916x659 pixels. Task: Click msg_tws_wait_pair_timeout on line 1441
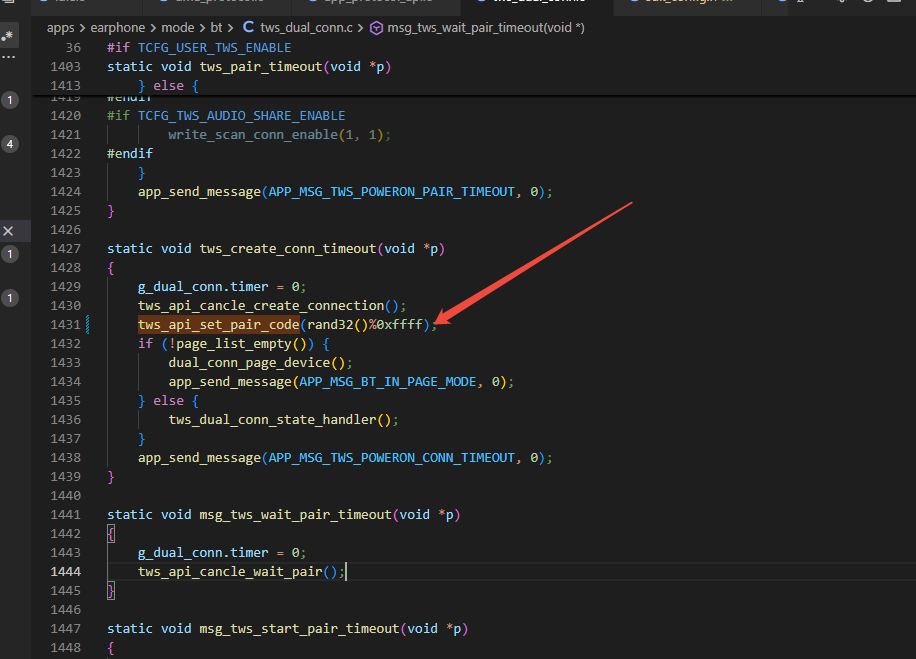296,515
